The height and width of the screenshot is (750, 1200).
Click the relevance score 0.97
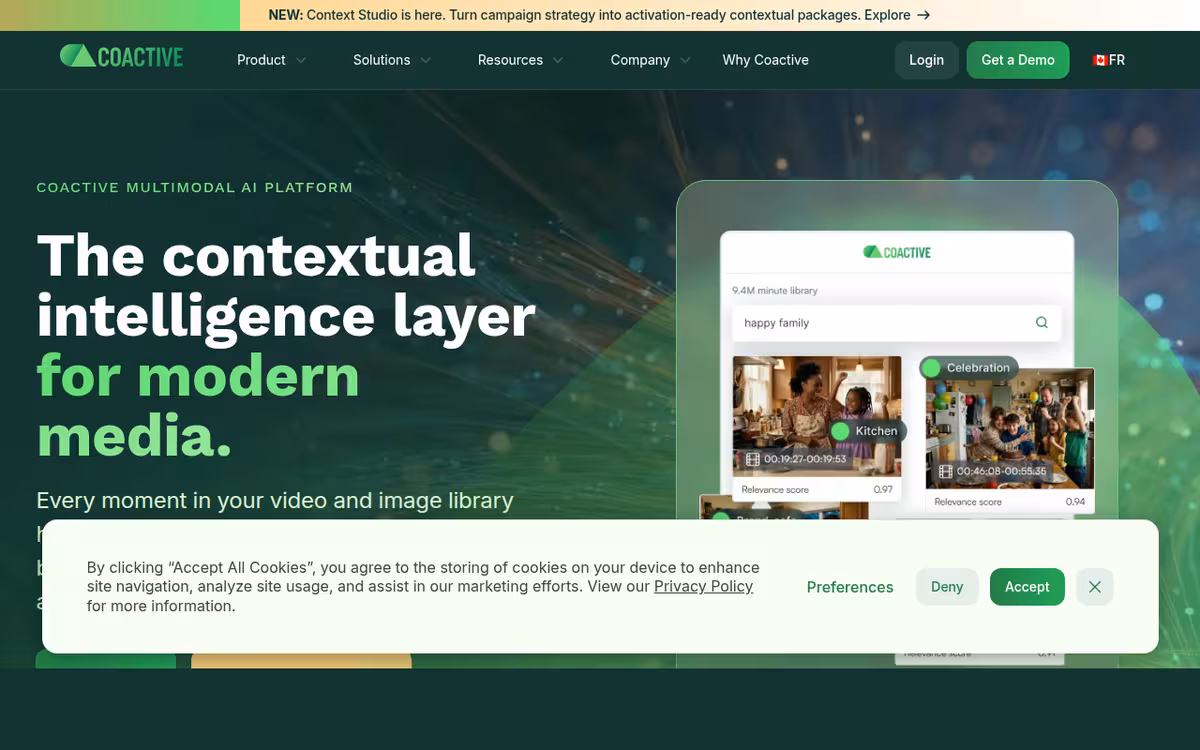click(883, 490)
